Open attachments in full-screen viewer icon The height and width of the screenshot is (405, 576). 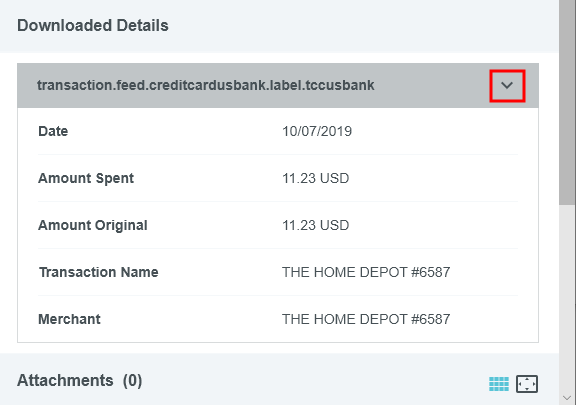click(527, 384)
